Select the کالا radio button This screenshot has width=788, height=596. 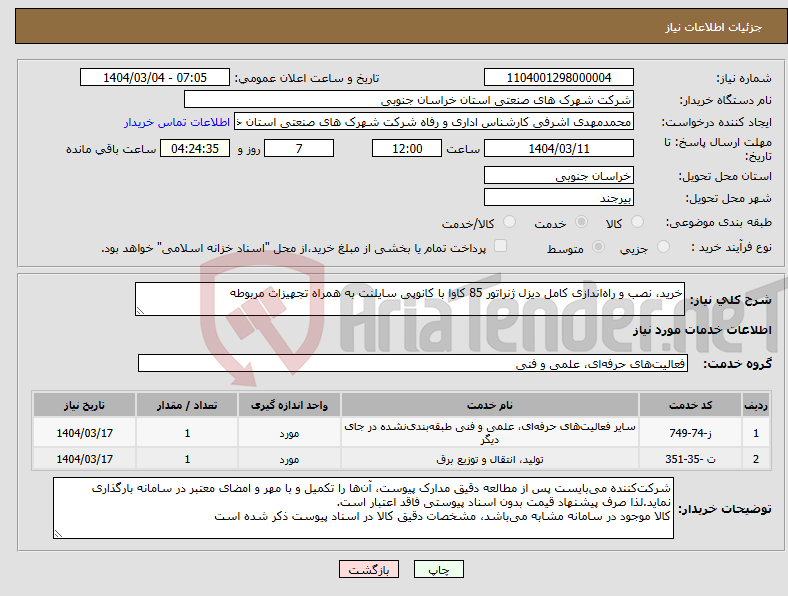[x=637, y=222]
